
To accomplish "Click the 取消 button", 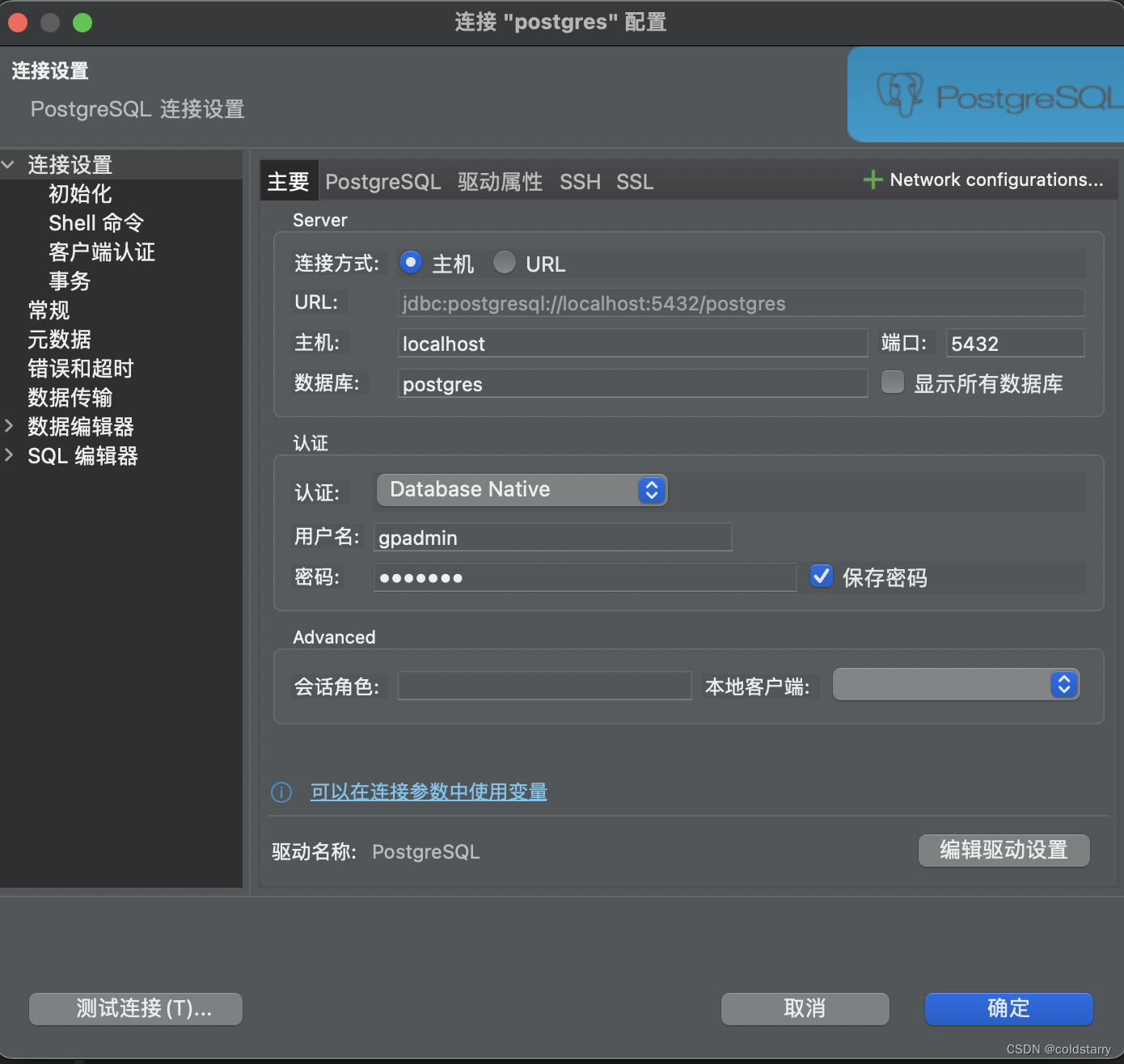I will [x=805, y=1009].
